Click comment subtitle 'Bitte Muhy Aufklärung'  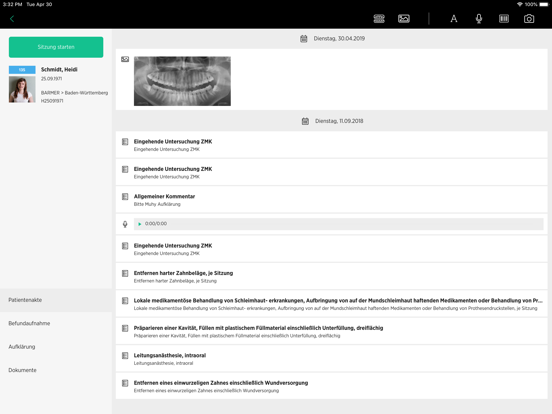(x=157, y=204)
